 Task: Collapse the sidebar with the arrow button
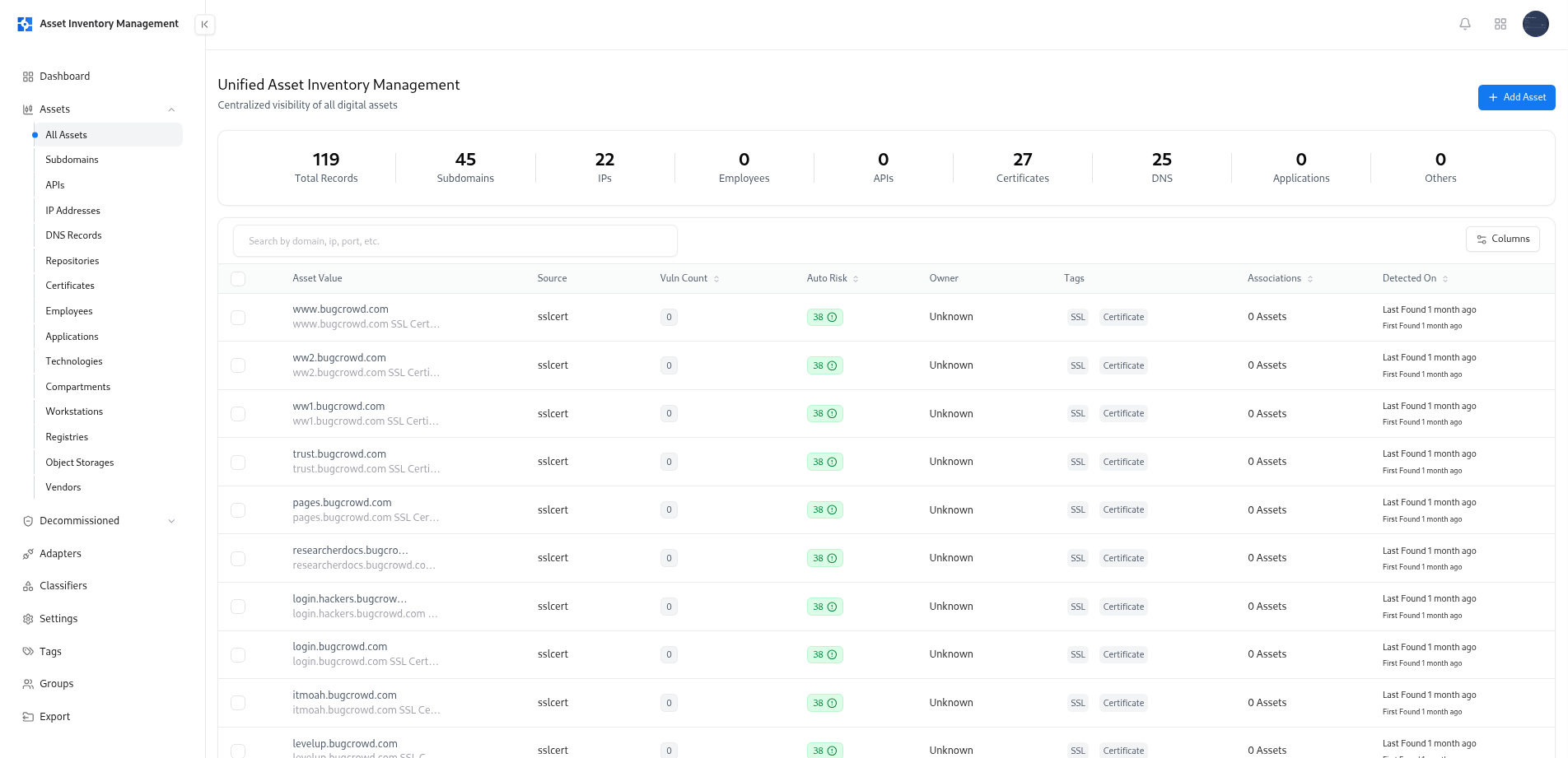205,25
